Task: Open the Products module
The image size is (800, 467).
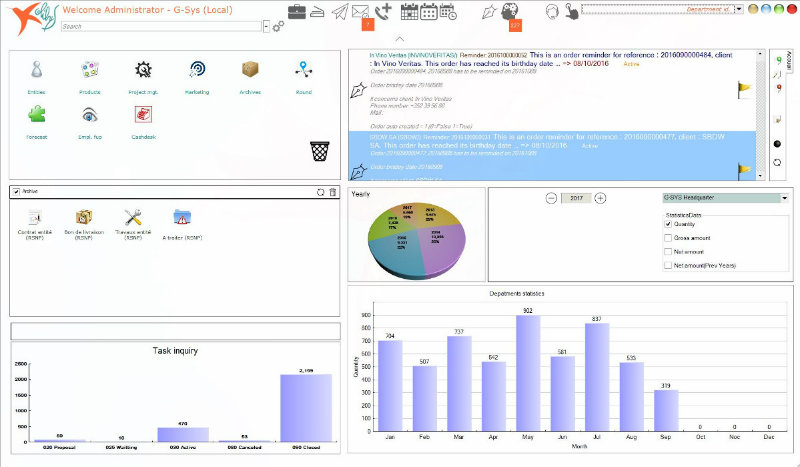Action: pyautogui.click(x=90, y=71)
